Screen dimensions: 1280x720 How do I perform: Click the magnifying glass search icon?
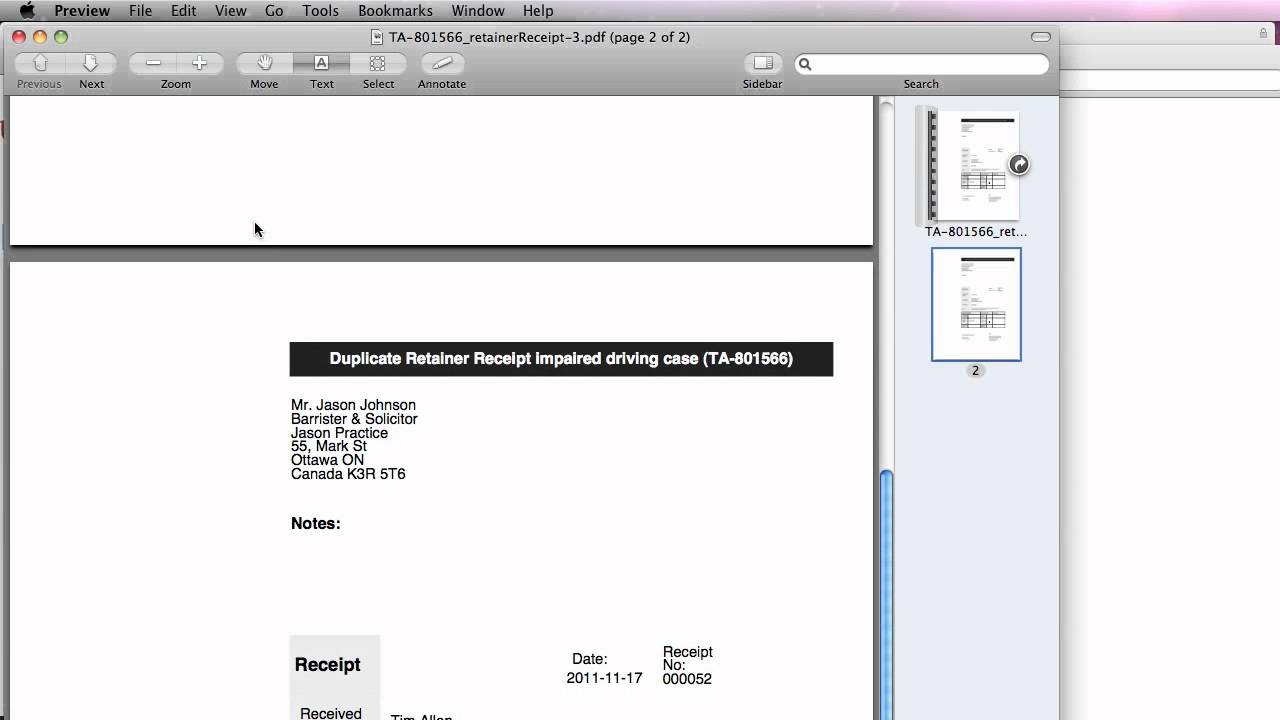coord(805,64)
